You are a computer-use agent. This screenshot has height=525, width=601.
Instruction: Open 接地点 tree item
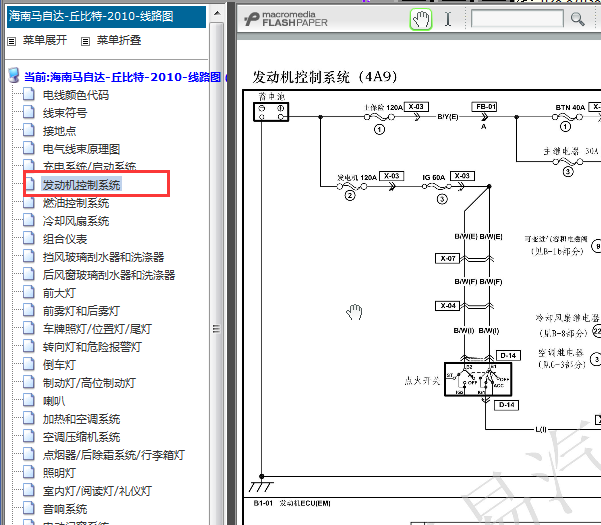point(59,131)
